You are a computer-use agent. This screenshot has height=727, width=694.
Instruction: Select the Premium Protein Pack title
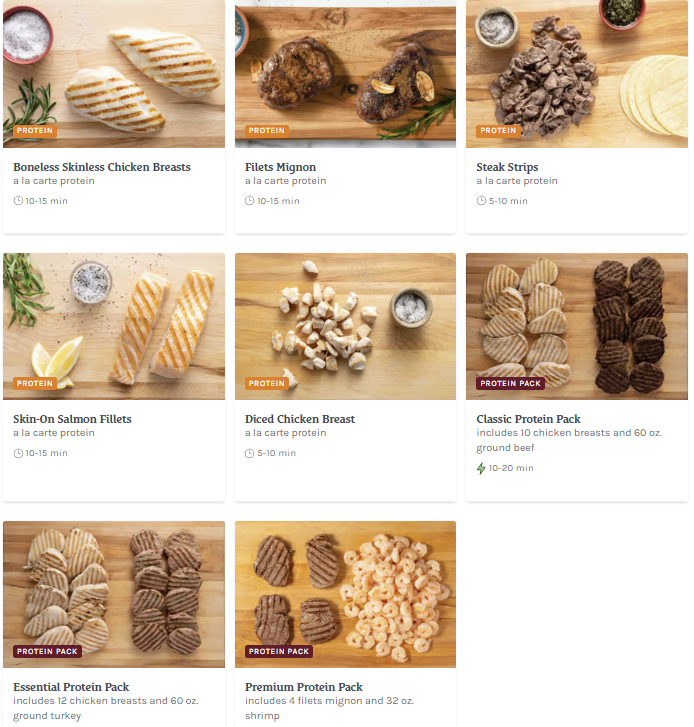coord(304,687)
